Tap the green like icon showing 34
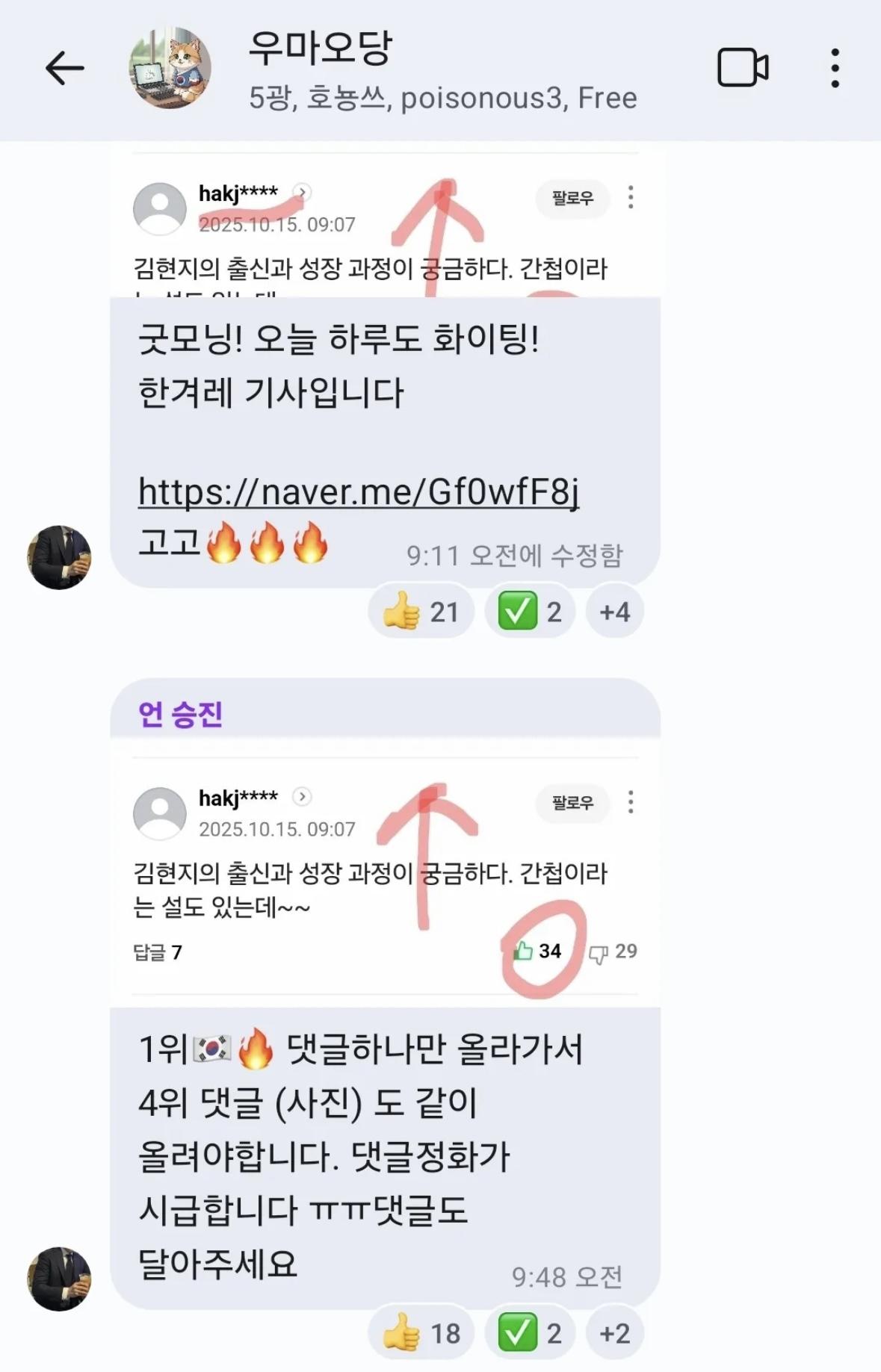881x1372 pixels. click(537, 951)
